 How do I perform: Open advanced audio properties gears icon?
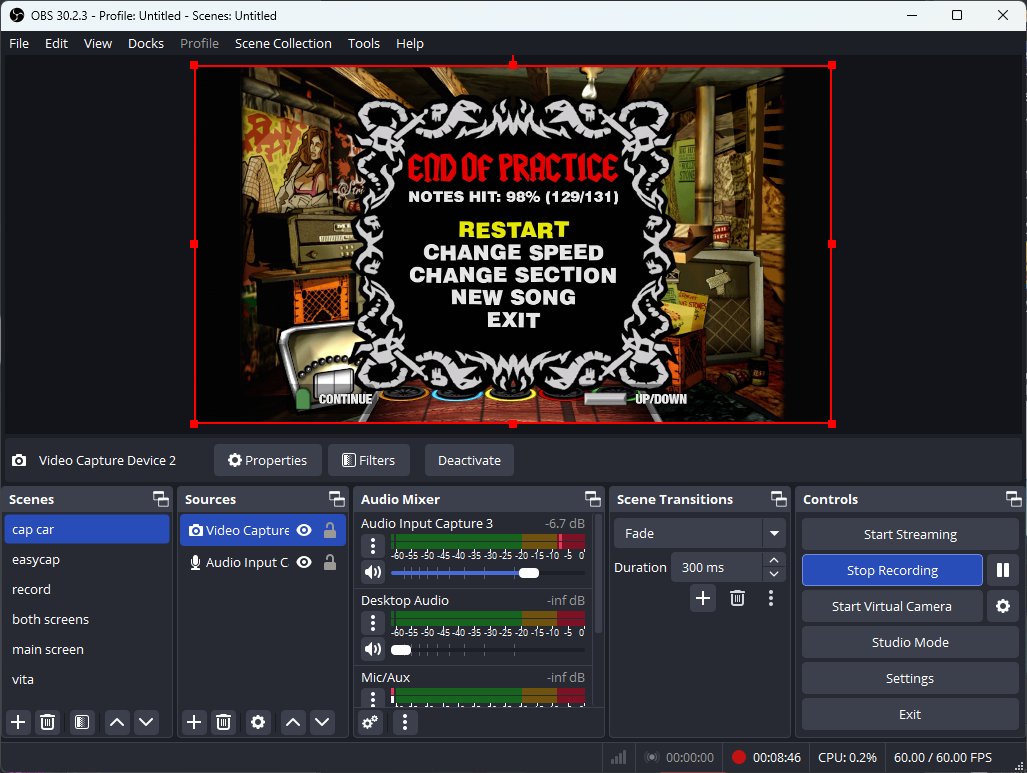click(370, 722)
